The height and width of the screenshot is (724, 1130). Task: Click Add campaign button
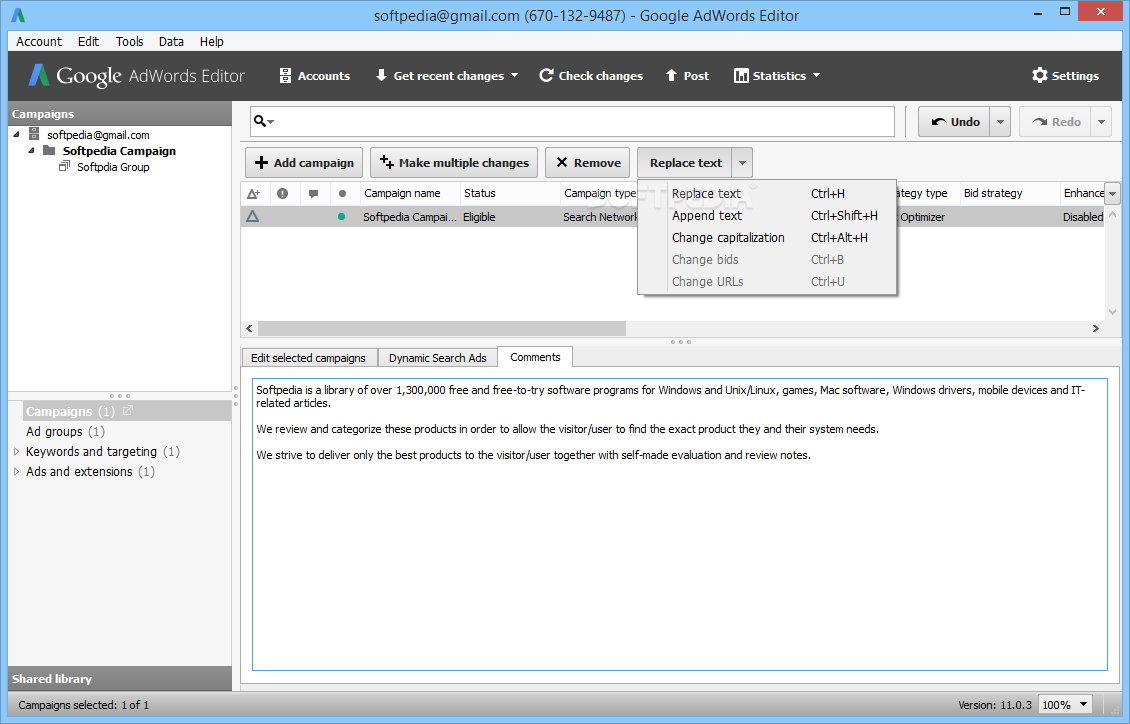304,163
